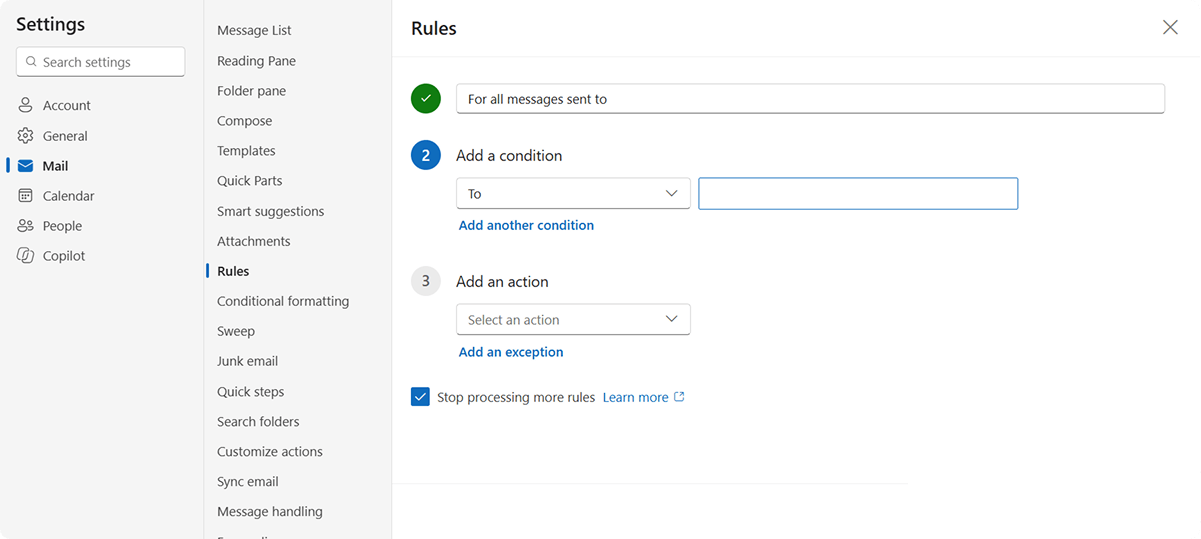Click the General gear icon
The image size is (1201, 539).
tap(26, 136)
